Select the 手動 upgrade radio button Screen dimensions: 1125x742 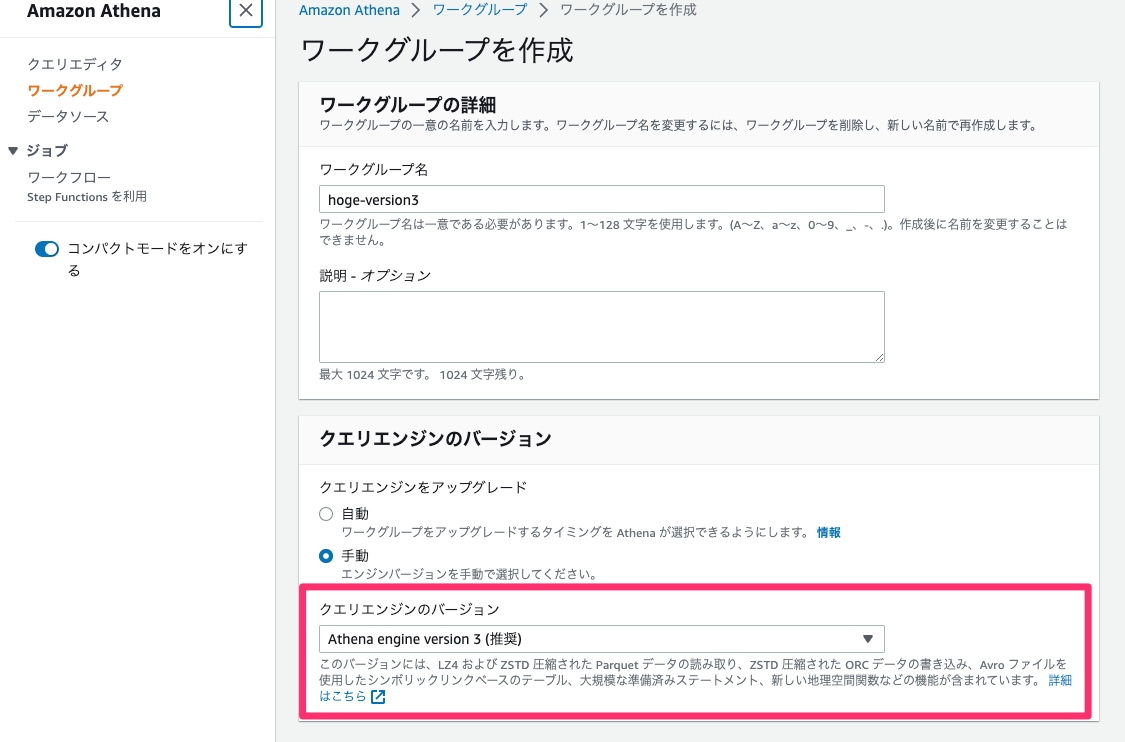coord(326,556)
